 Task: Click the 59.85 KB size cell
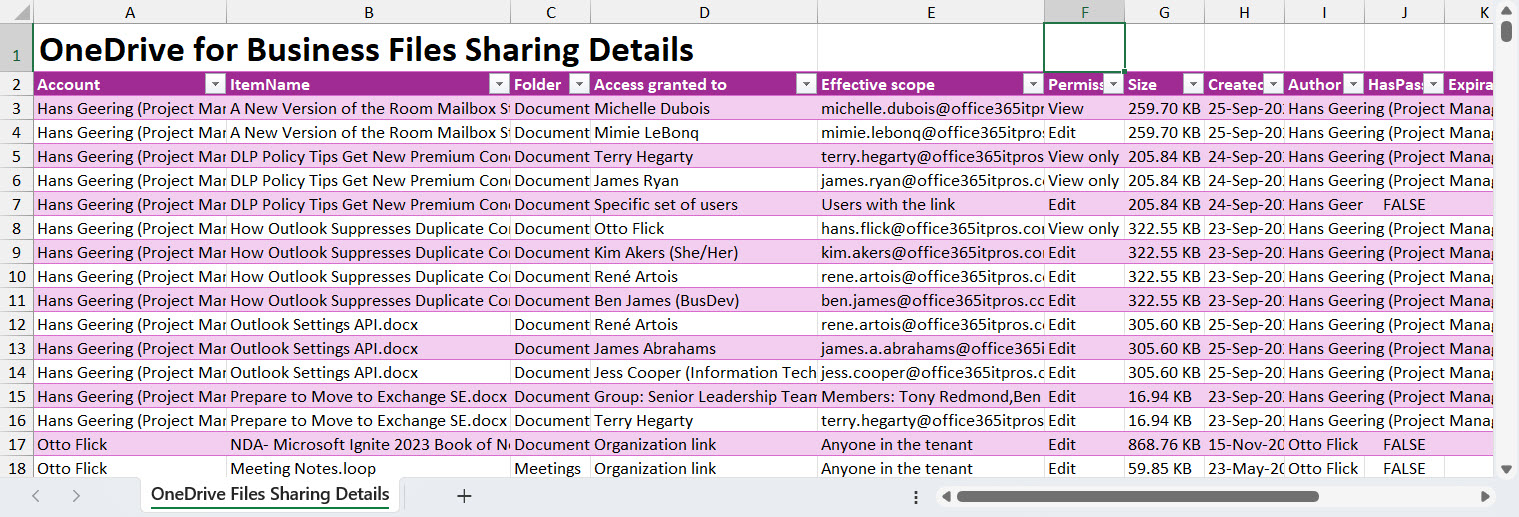click(1165, 468)
